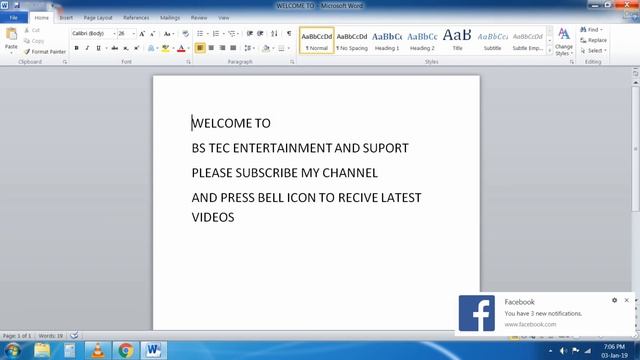640x360 pixels.
Task: Open the borders dropdown arrow
Action: [x=289, y=48]
